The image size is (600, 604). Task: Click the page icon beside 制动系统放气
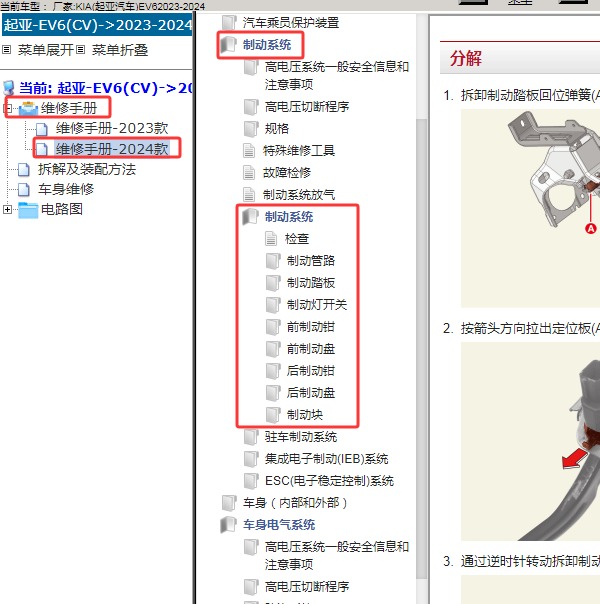click(249, 195)
